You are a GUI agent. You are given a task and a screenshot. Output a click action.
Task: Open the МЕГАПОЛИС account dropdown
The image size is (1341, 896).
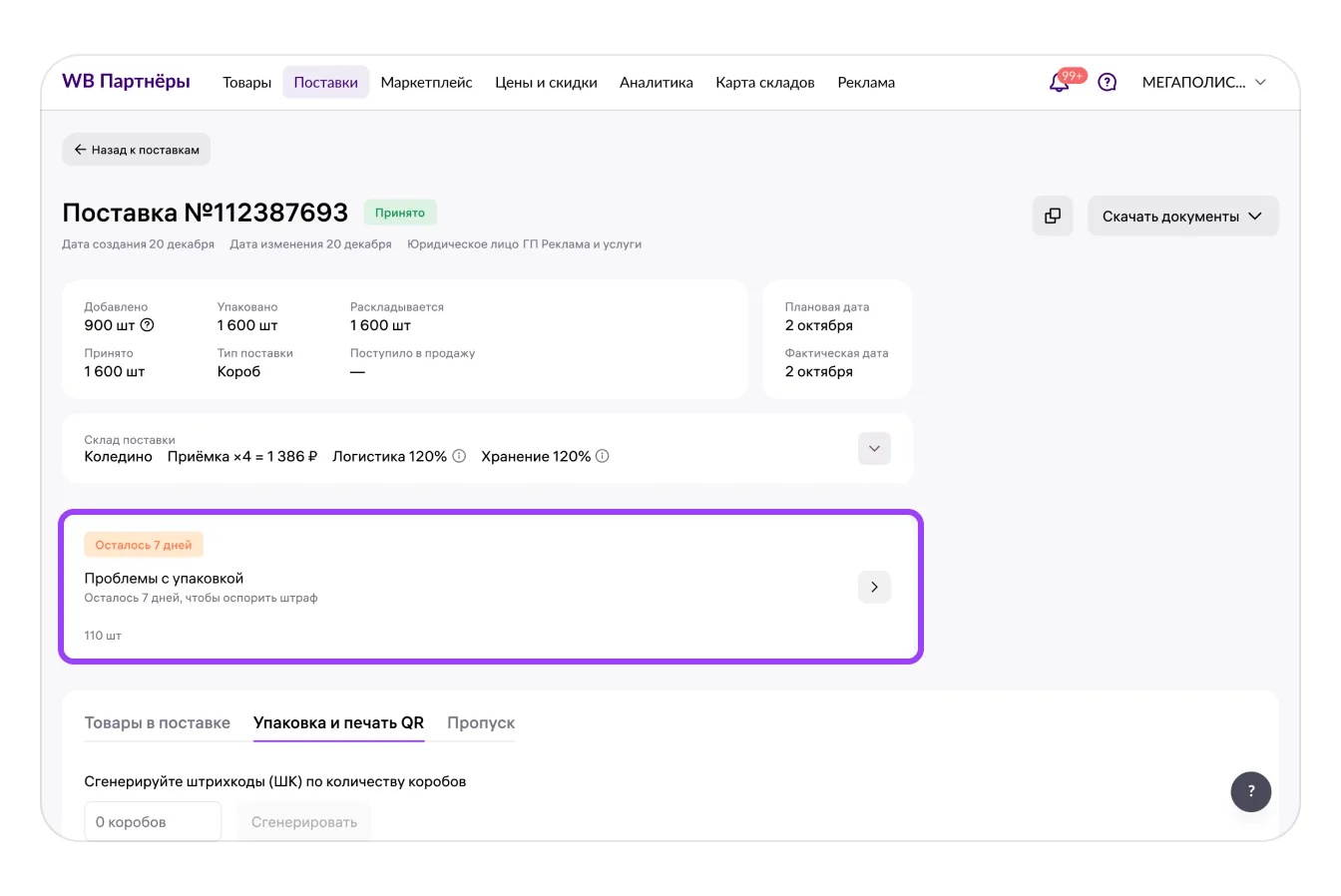pyautogui.click(x=1203, y=83)
